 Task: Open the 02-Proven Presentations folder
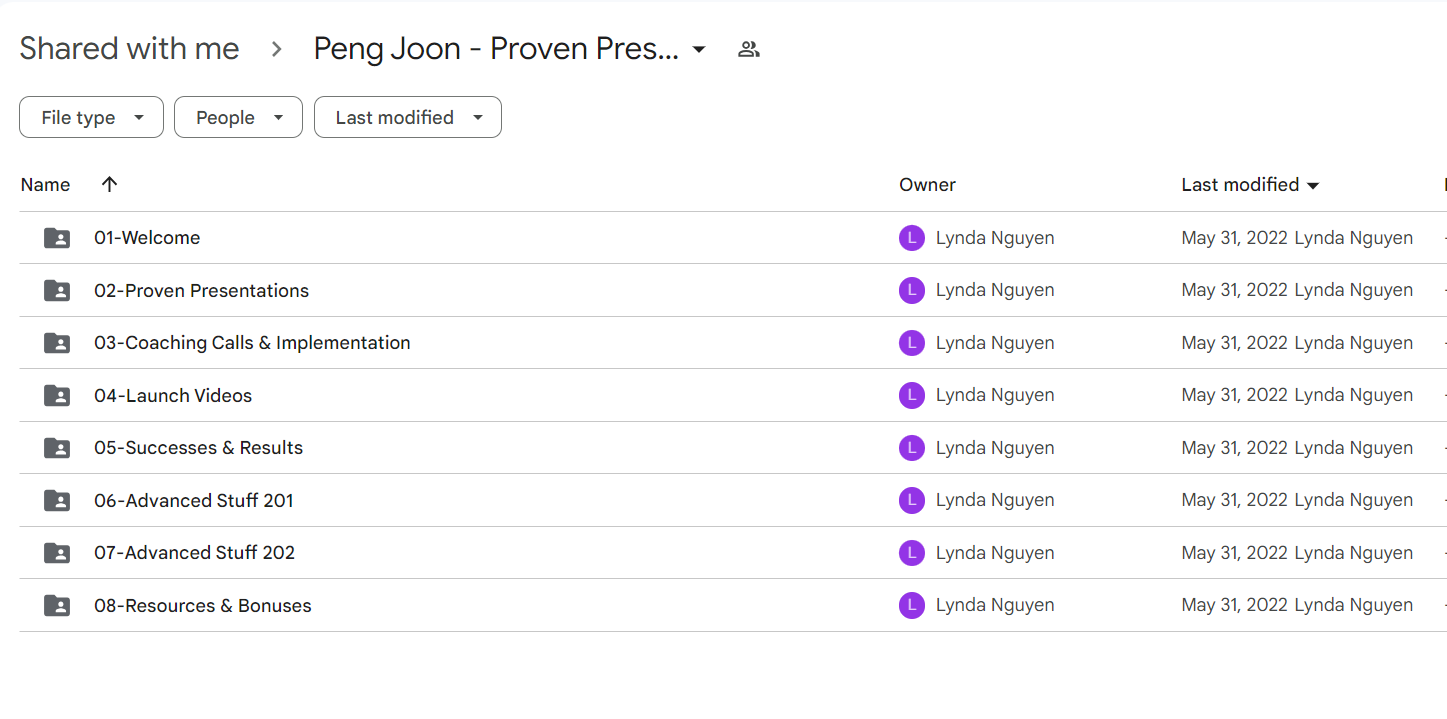tap(201, 291)
